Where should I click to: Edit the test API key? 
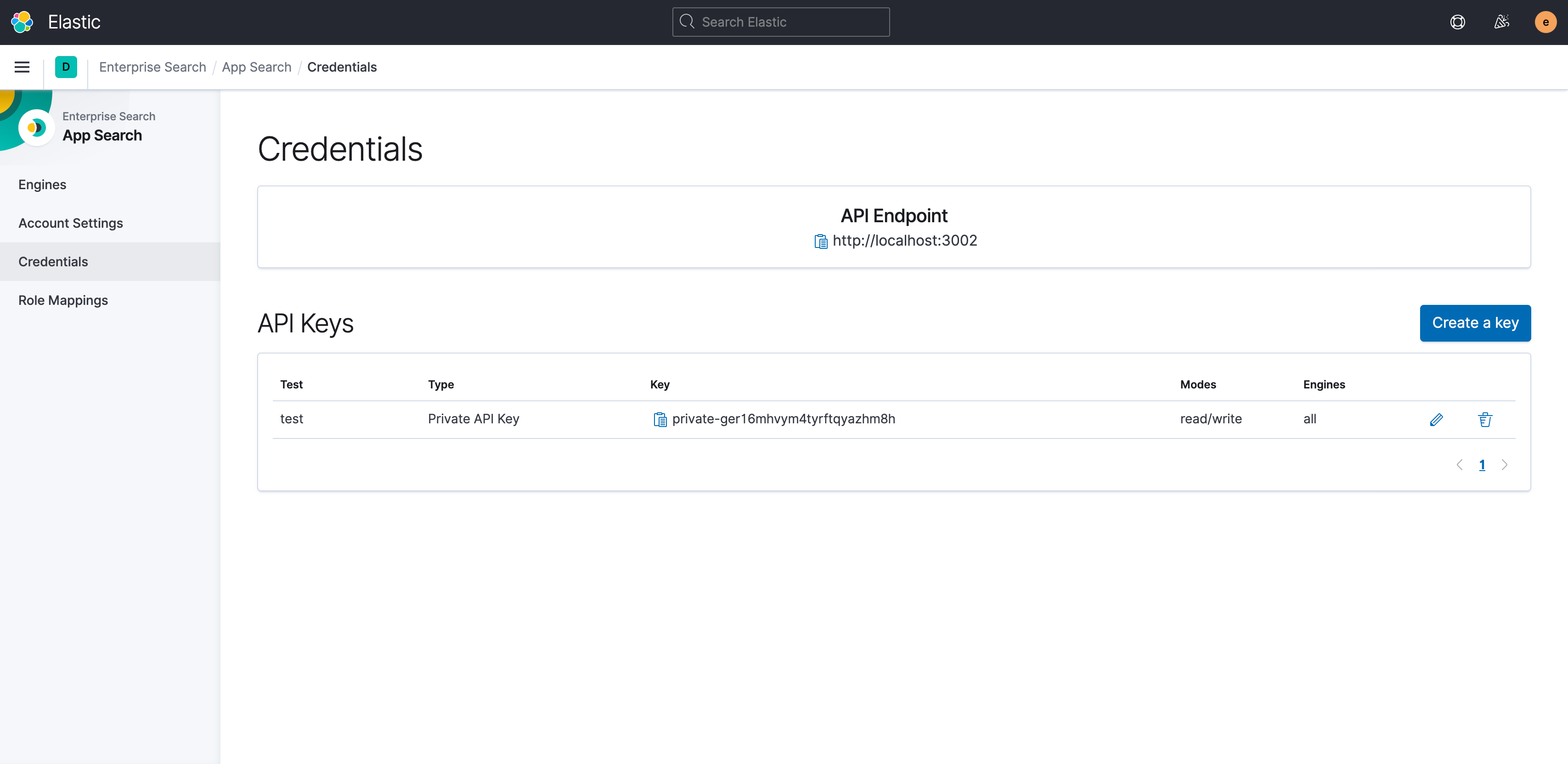point(1436,419)
